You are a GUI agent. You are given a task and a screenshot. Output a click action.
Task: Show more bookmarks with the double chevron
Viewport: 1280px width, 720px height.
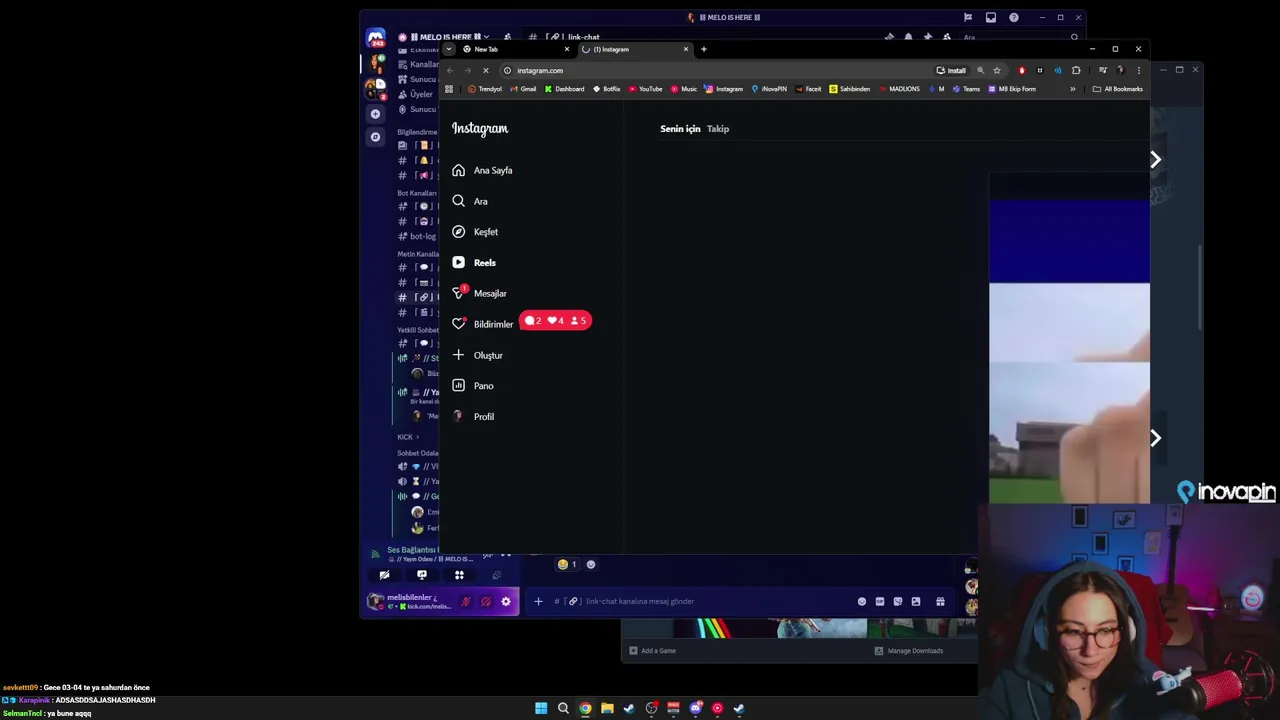1072,89
